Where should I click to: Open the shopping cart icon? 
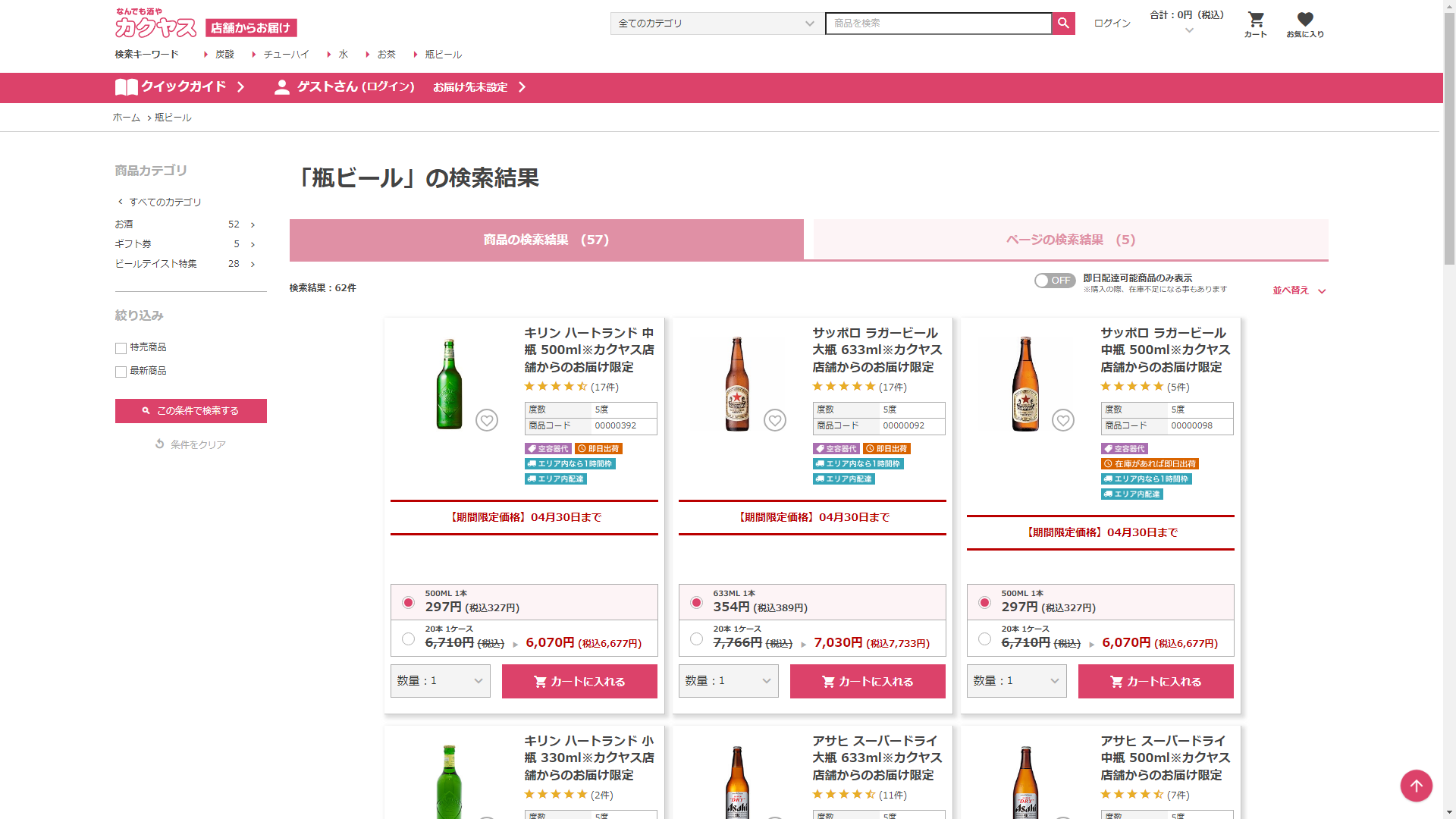tap(1256, 20)
